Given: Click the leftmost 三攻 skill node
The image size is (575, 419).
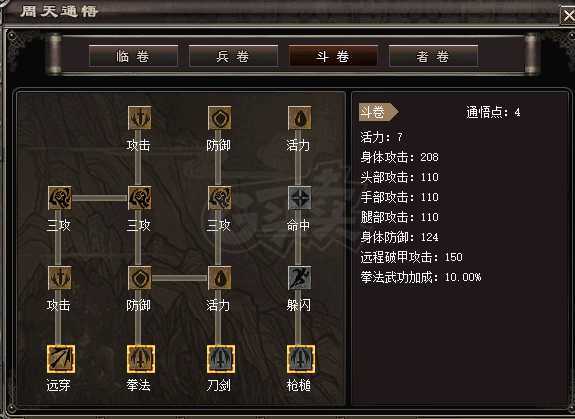Looking at the screenshot, I should (60, 198).
